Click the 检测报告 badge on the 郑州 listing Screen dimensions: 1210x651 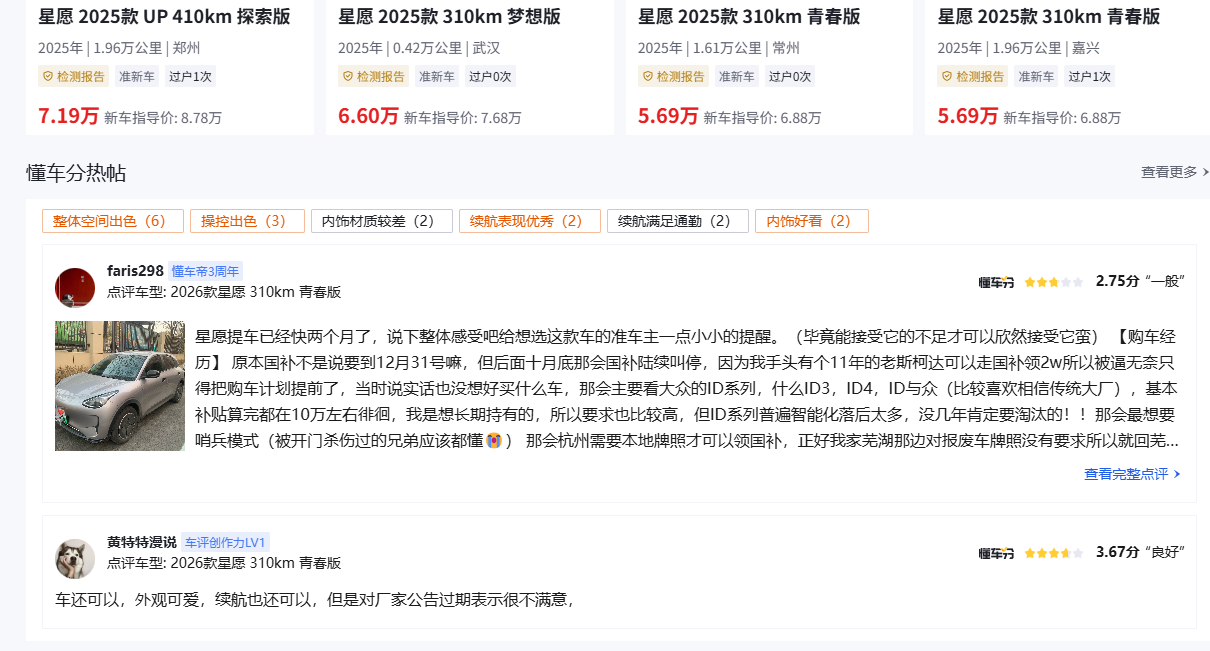74,76
